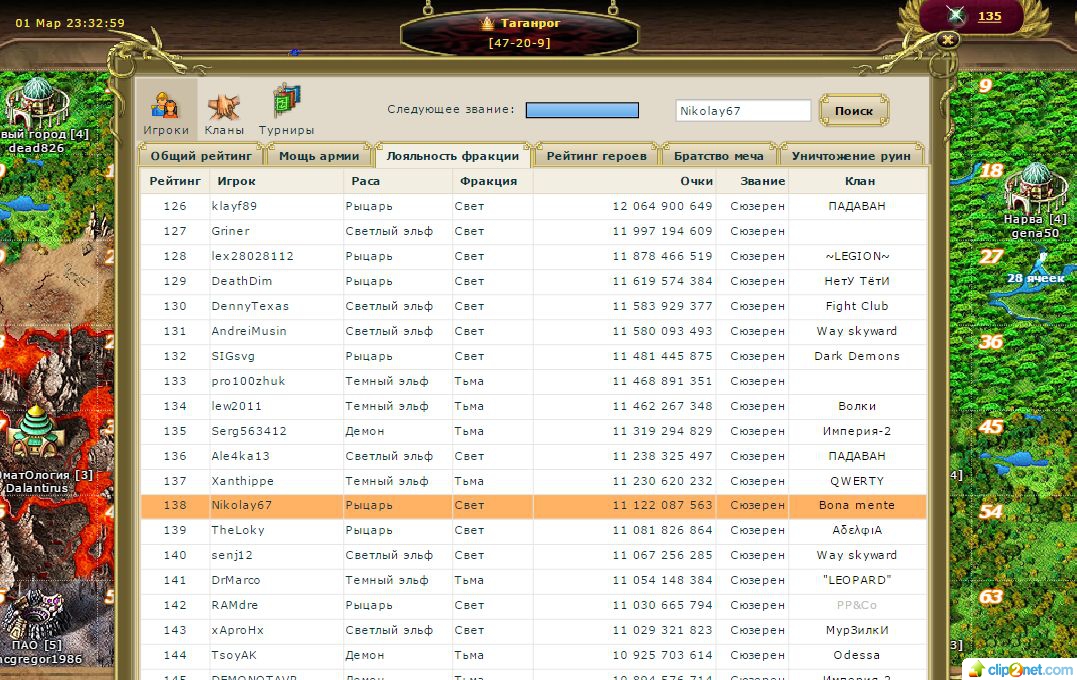This screenshot has height=680, width=1077.
Task: Go to the Уничтожение руин tab
Action: [x=851, y=156]
